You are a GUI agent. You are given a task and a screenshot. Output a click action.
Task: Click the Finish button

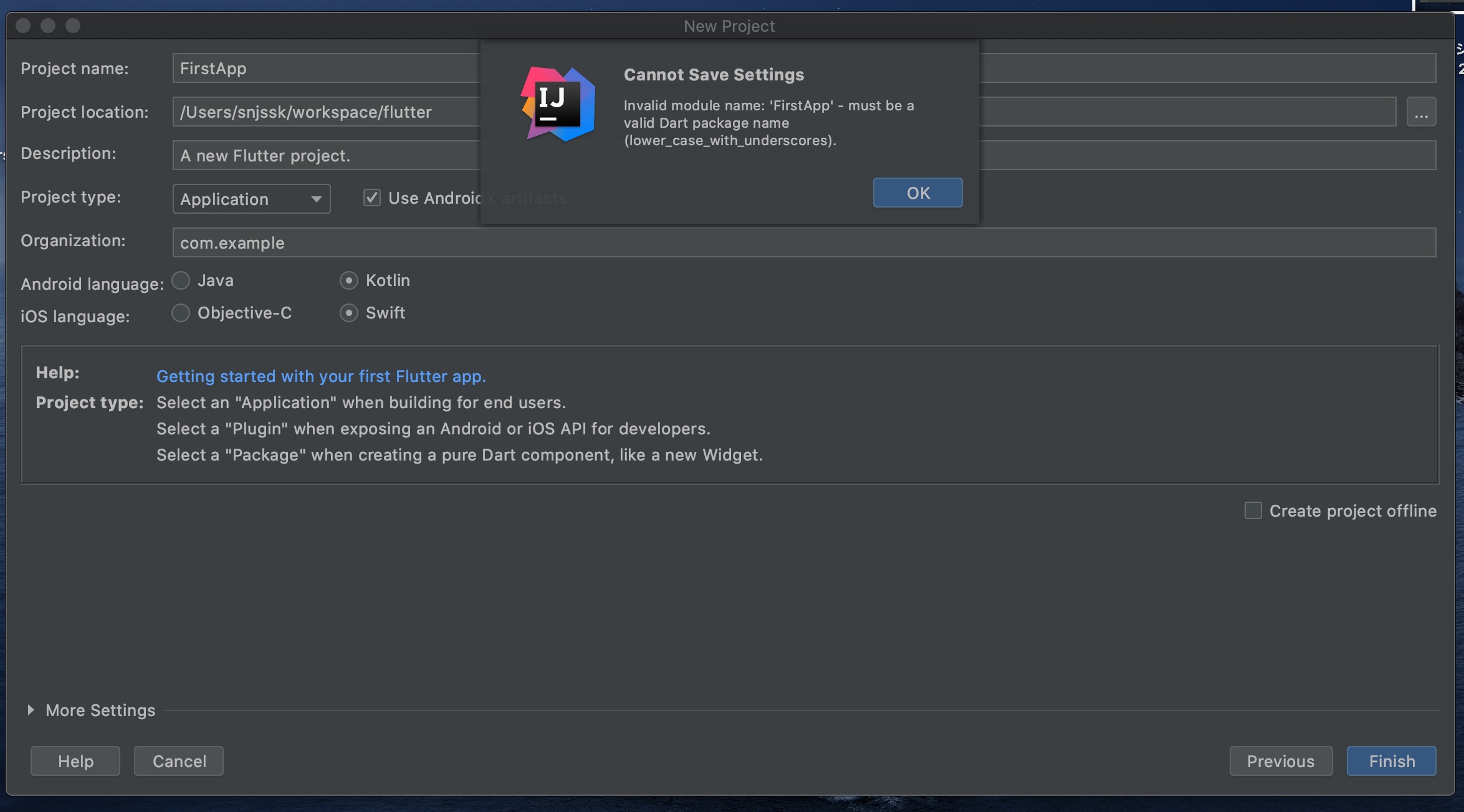(x=1391, y=761)
